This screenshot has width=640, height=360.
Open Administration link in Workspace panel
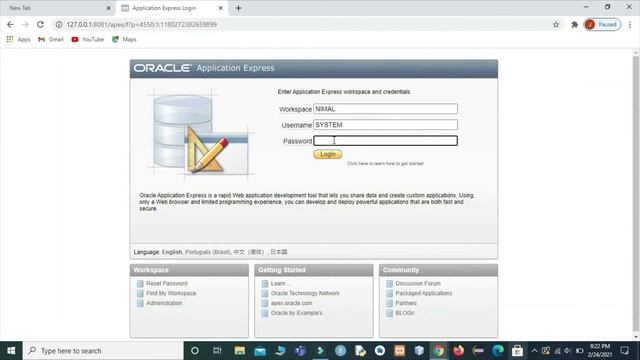(x=164, y=303)
